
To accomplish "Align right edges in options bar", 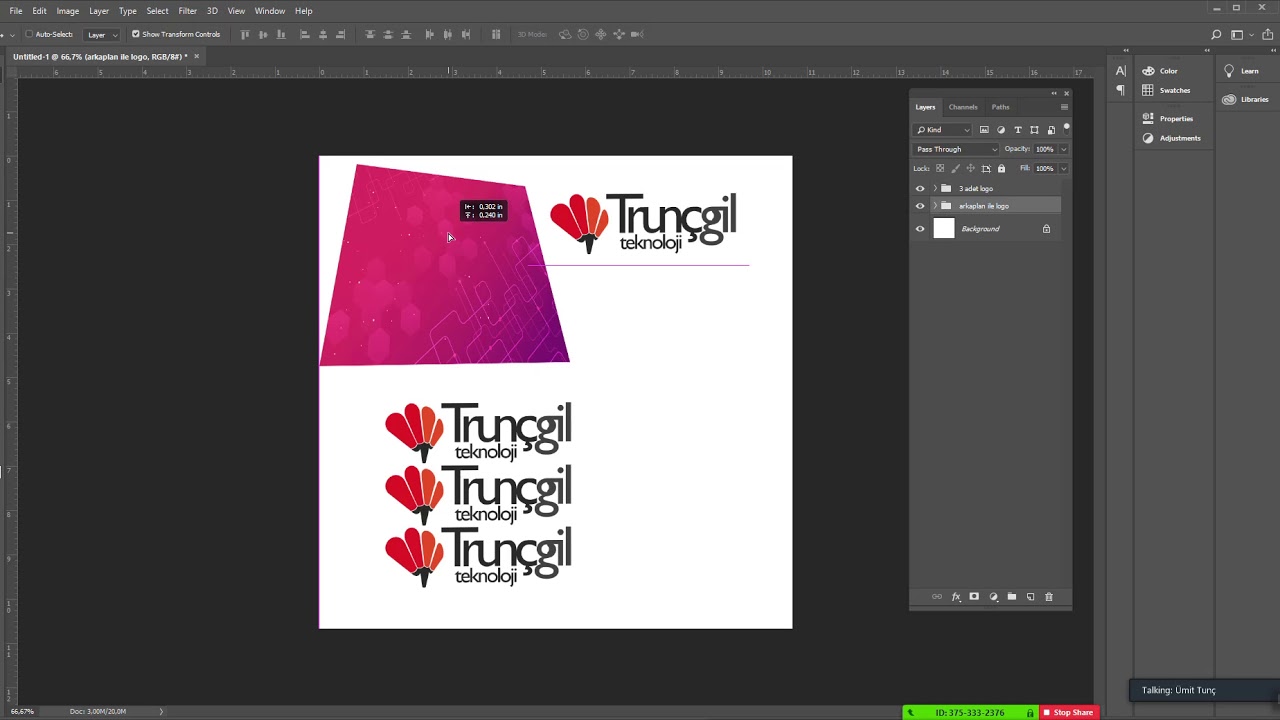I will coord(341,34).
